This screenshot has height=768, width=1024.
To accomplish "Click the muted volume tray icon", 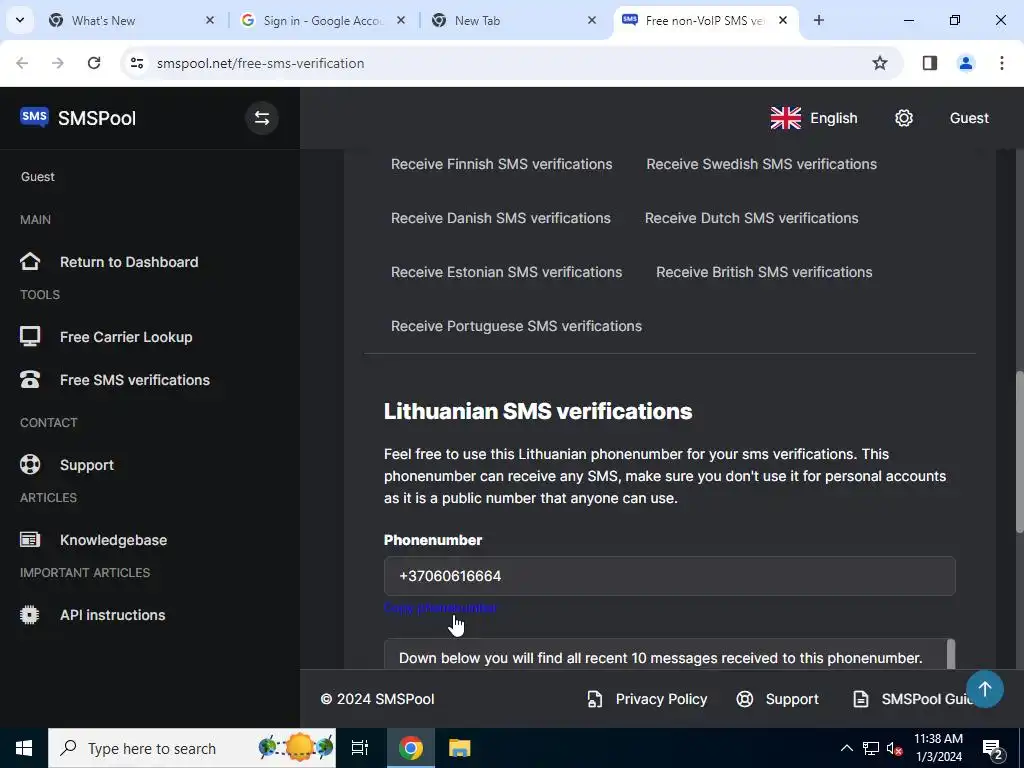I will point(894,748).
